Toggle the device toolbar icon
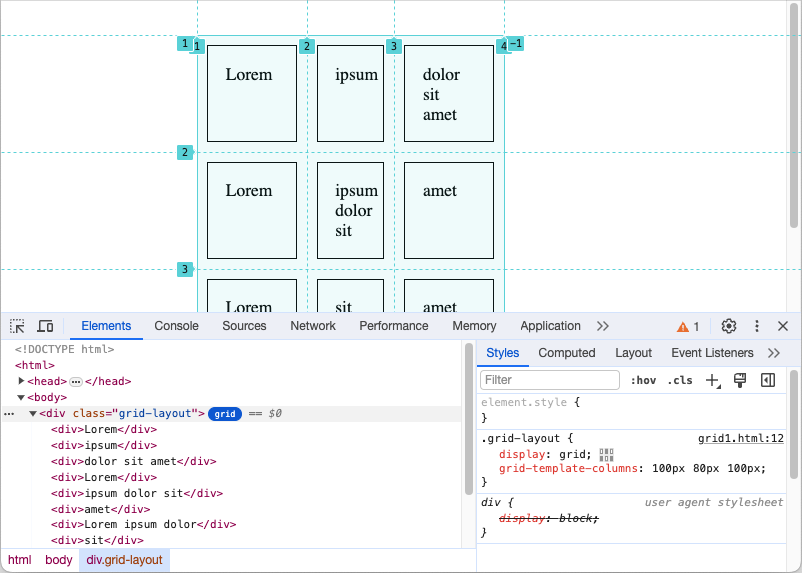Image resolution: width=802 pixels, height=573 pixels. coord(45,326)
